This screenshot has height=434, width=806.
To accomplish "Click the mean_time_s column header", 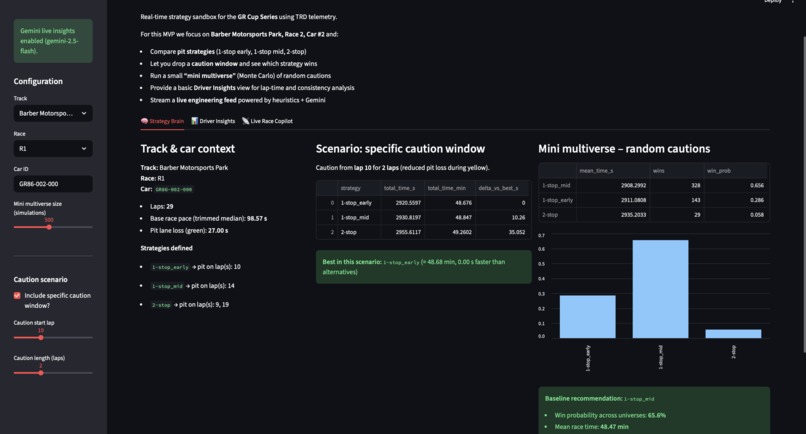I will click(613, 171).
